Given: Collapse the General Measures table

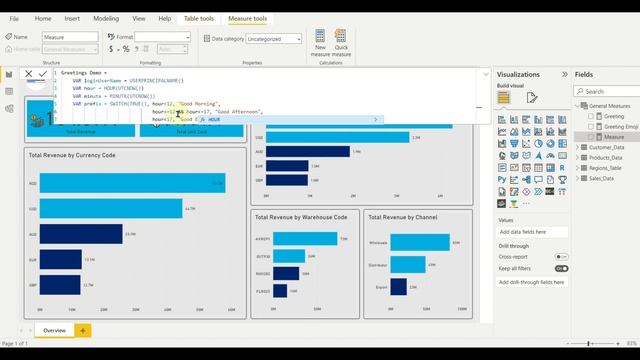Looking at the screenshot, I should point(578,106).
